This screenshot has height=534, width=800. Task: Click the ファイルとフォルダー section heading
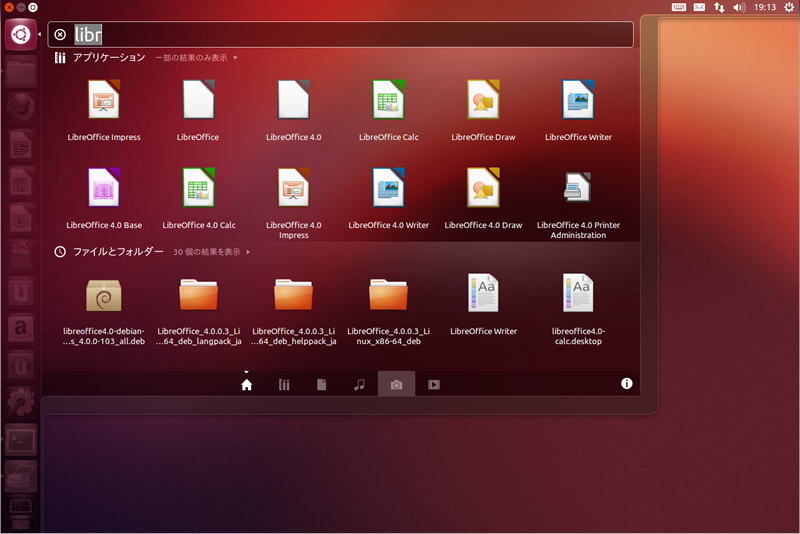[118, 252]
